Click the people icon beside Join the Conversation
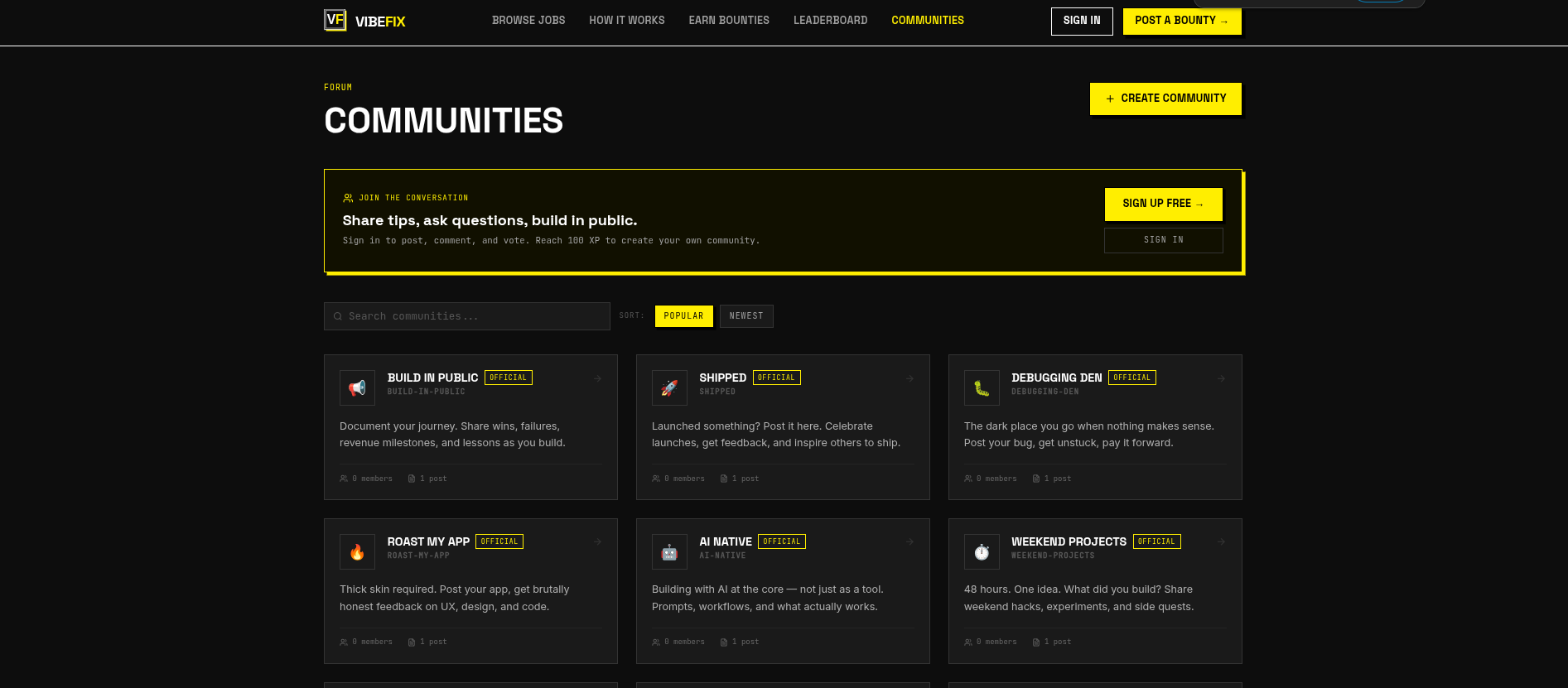 (348, 198)
